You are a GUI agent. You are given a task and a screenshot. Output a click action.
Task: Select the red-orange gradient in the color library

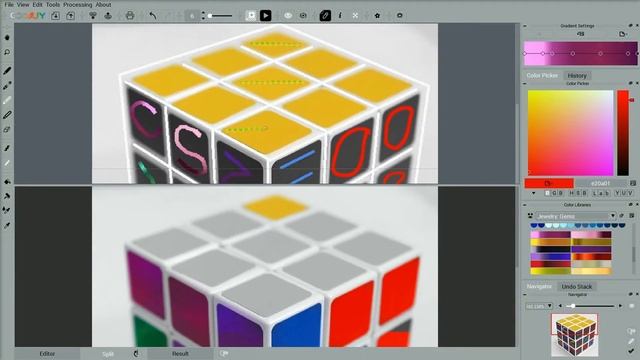click(591, 257)
